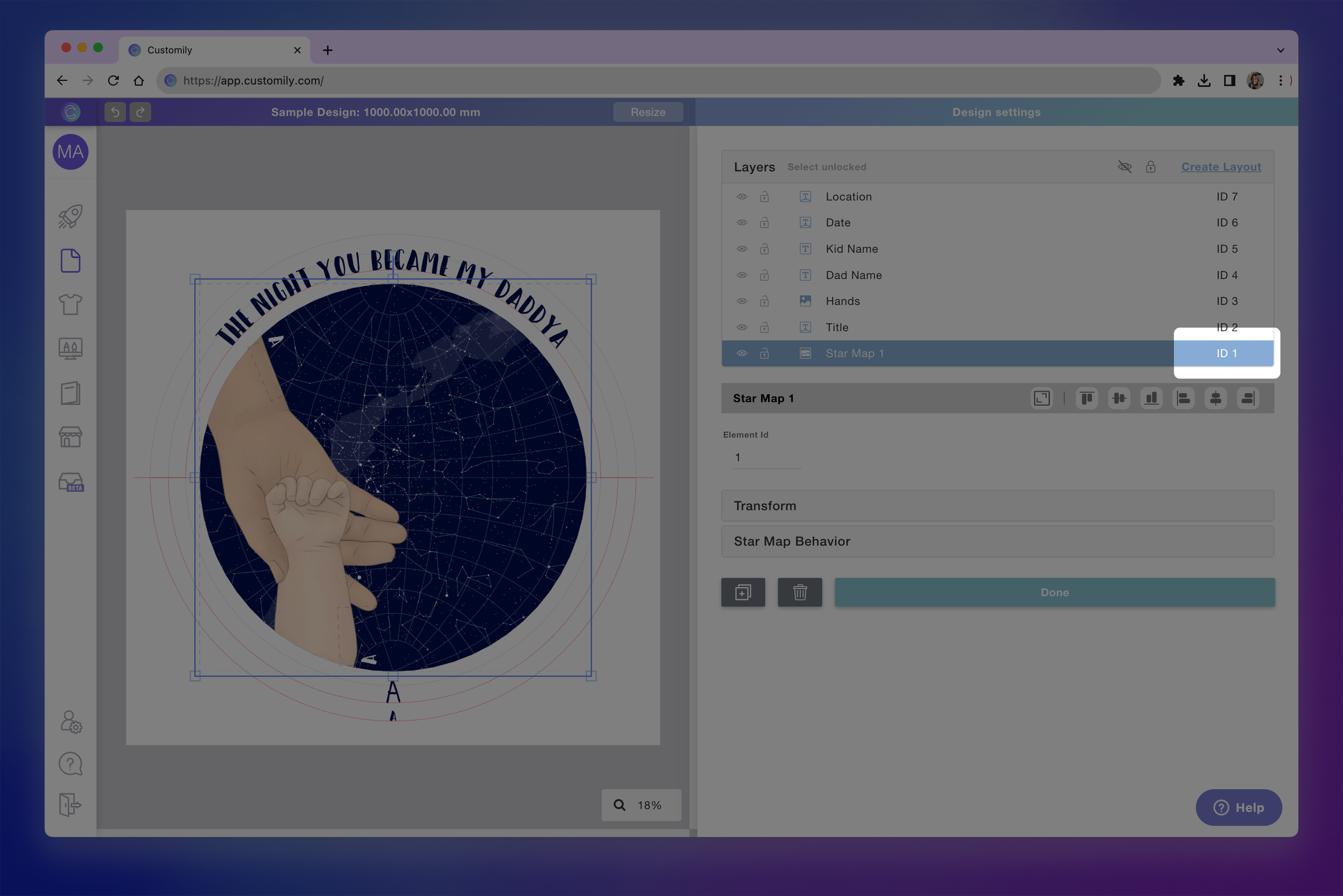Click the redo arrow button

(140, 112)
